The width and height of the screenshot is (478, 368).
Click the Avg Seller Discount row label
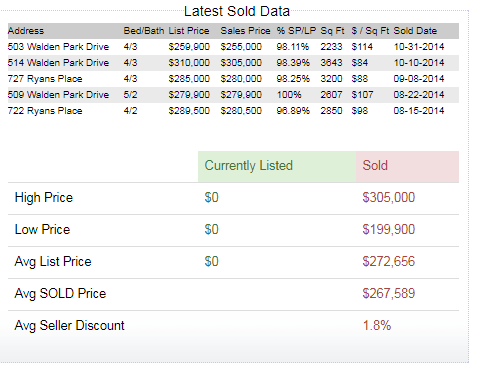pos(69,326)
